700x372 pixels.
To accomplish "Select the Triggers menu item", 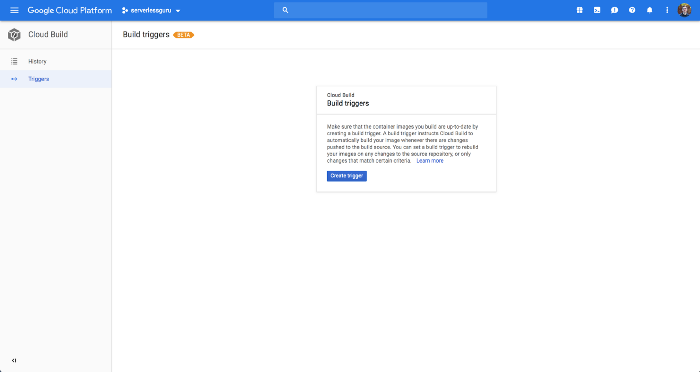I will 56,79.
